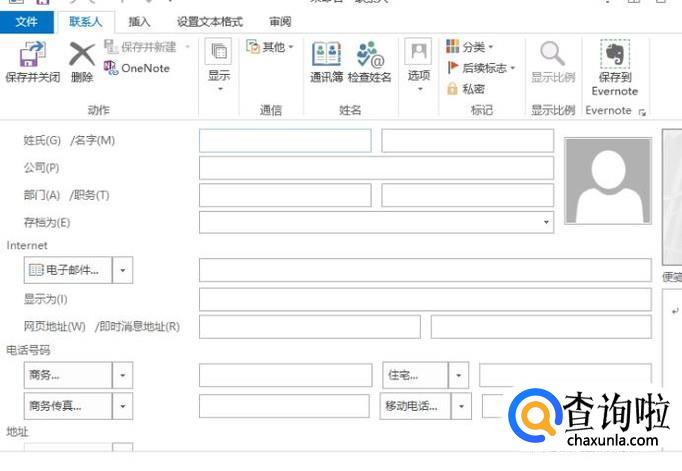Image resolution: width=682 pixels, height=471 pixels.
Task: Click the Display as (显示为) field
Action: 425,299
